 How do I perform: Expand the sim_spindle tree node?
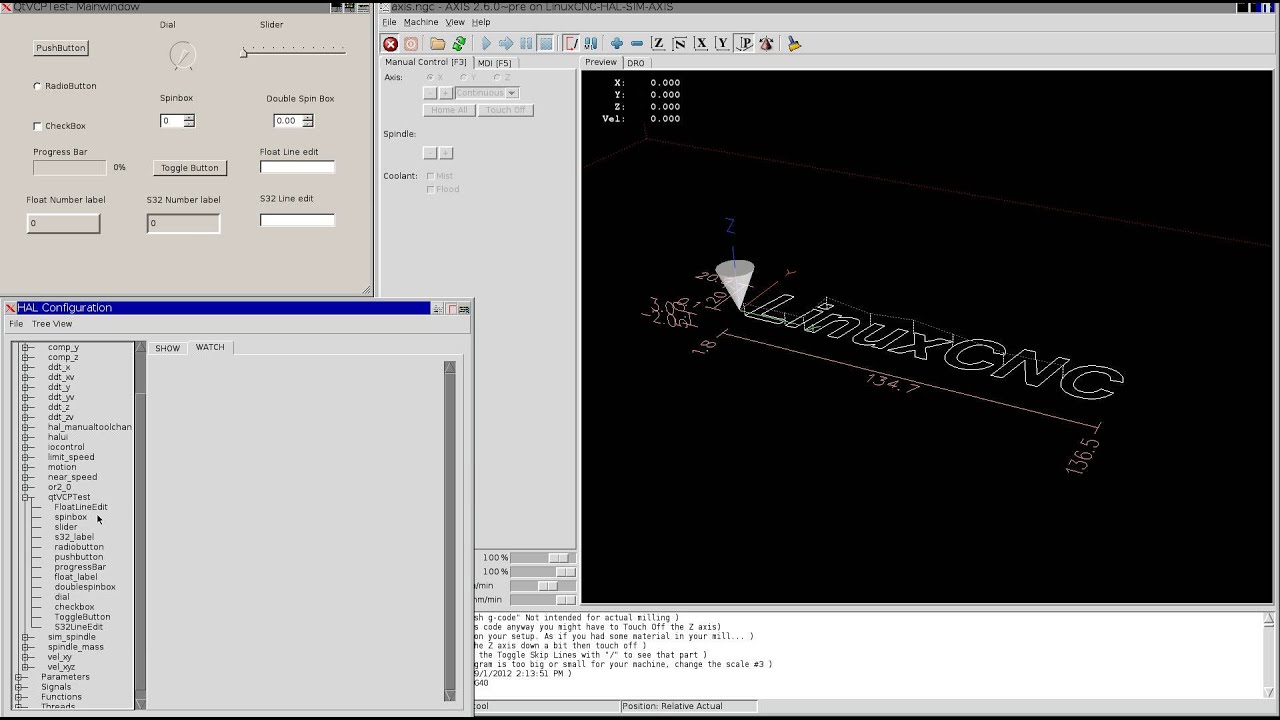[x=27, y=637]
